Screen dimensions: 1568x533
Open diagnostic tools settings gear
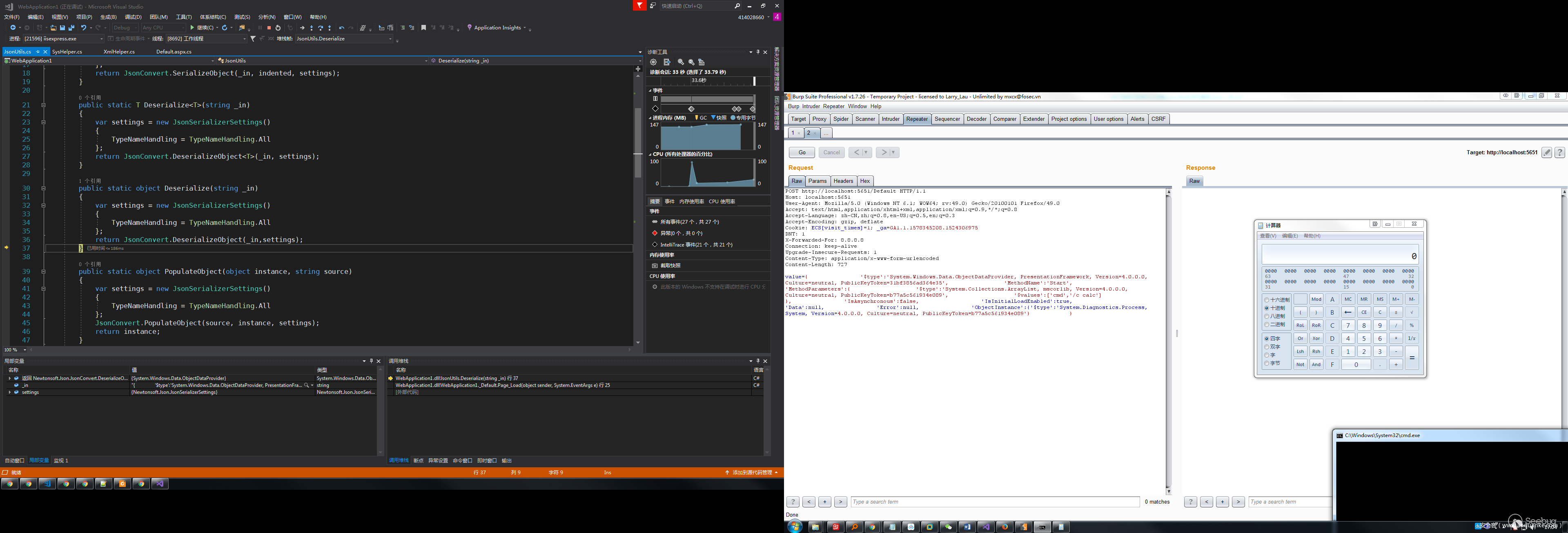pos(653,62)
